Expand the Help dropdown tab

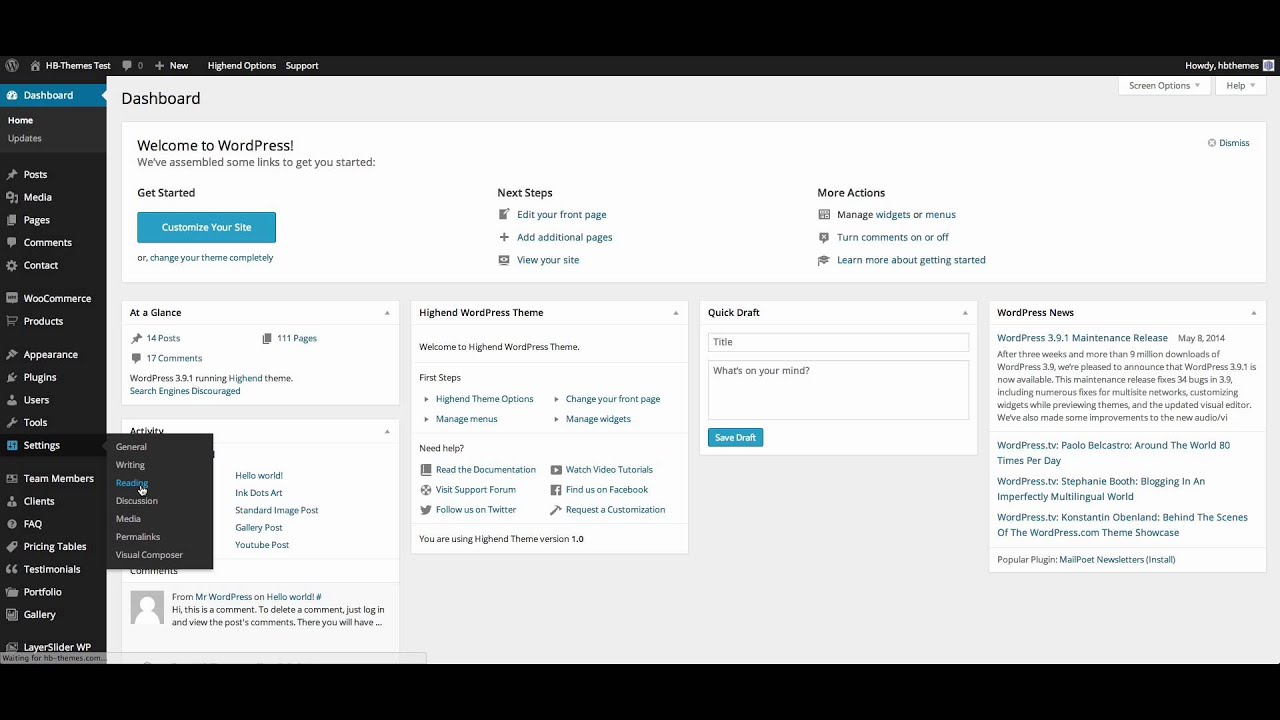(x=1240, y=86)
